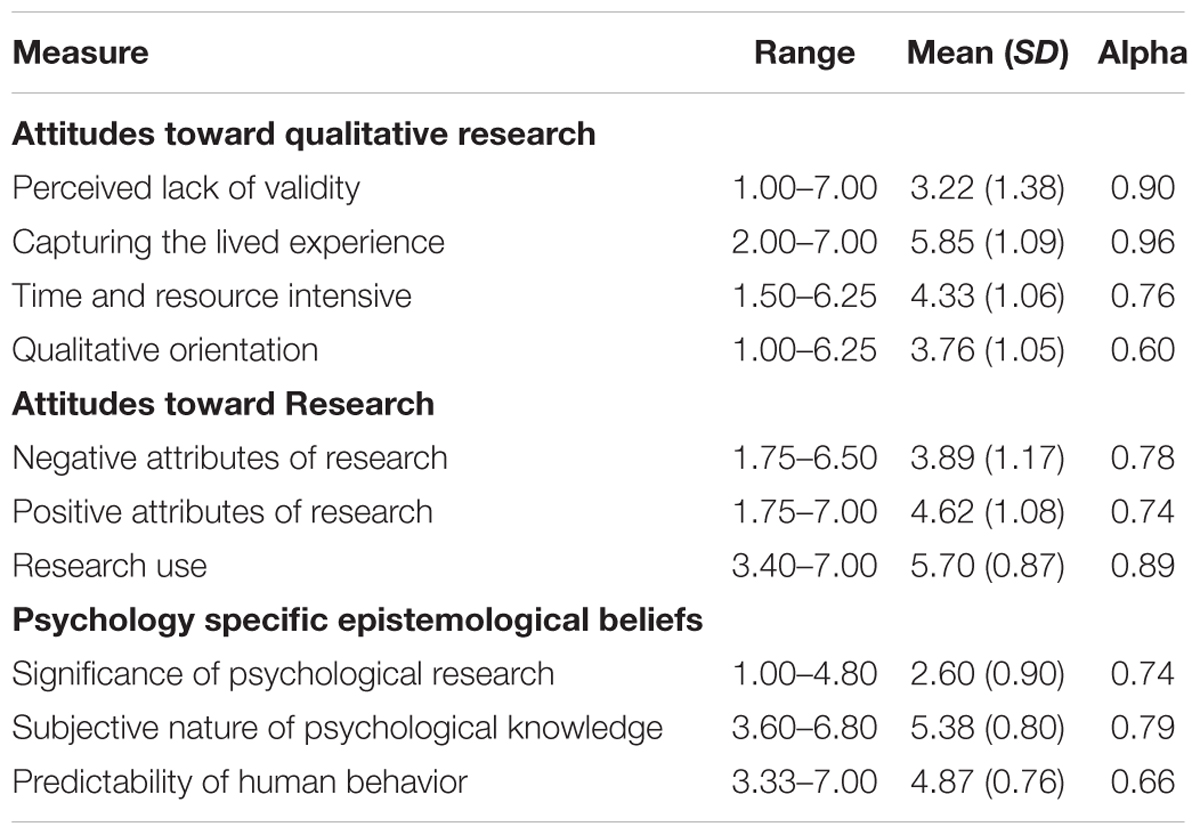The width and height of the screenshot is (1200, 835).
Task: Click Significance of psychological research label
Action: [x=283, y=673]
